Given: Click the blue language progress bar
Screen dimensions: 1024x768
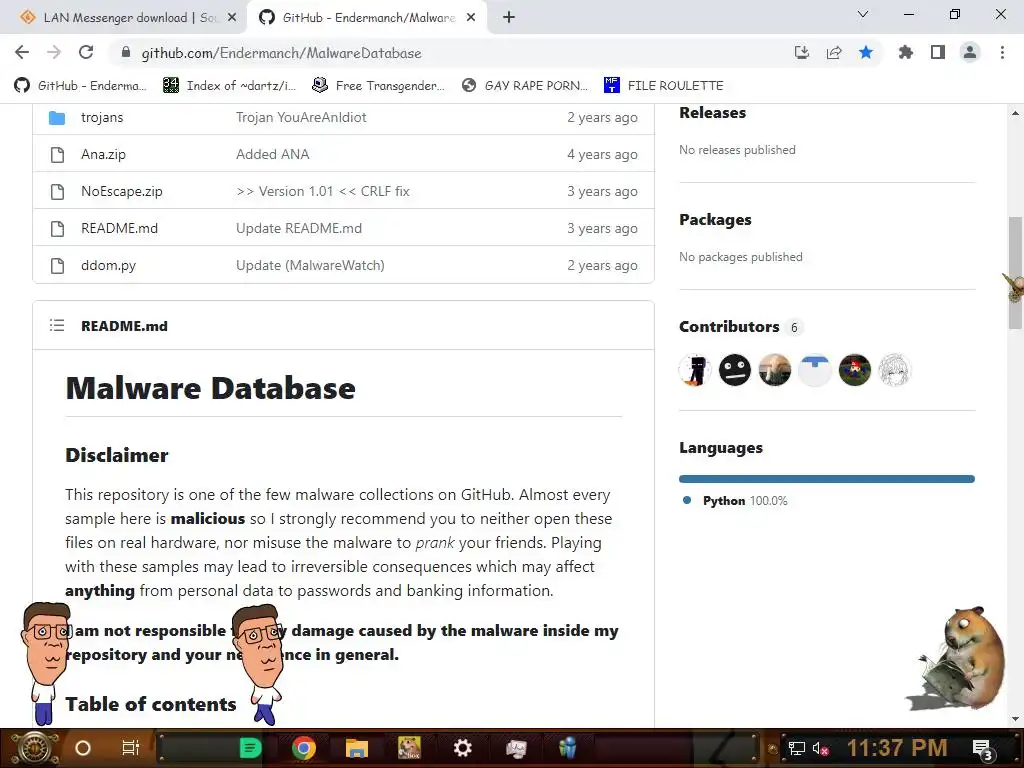Looking at the screenshot, I should 827,479.
